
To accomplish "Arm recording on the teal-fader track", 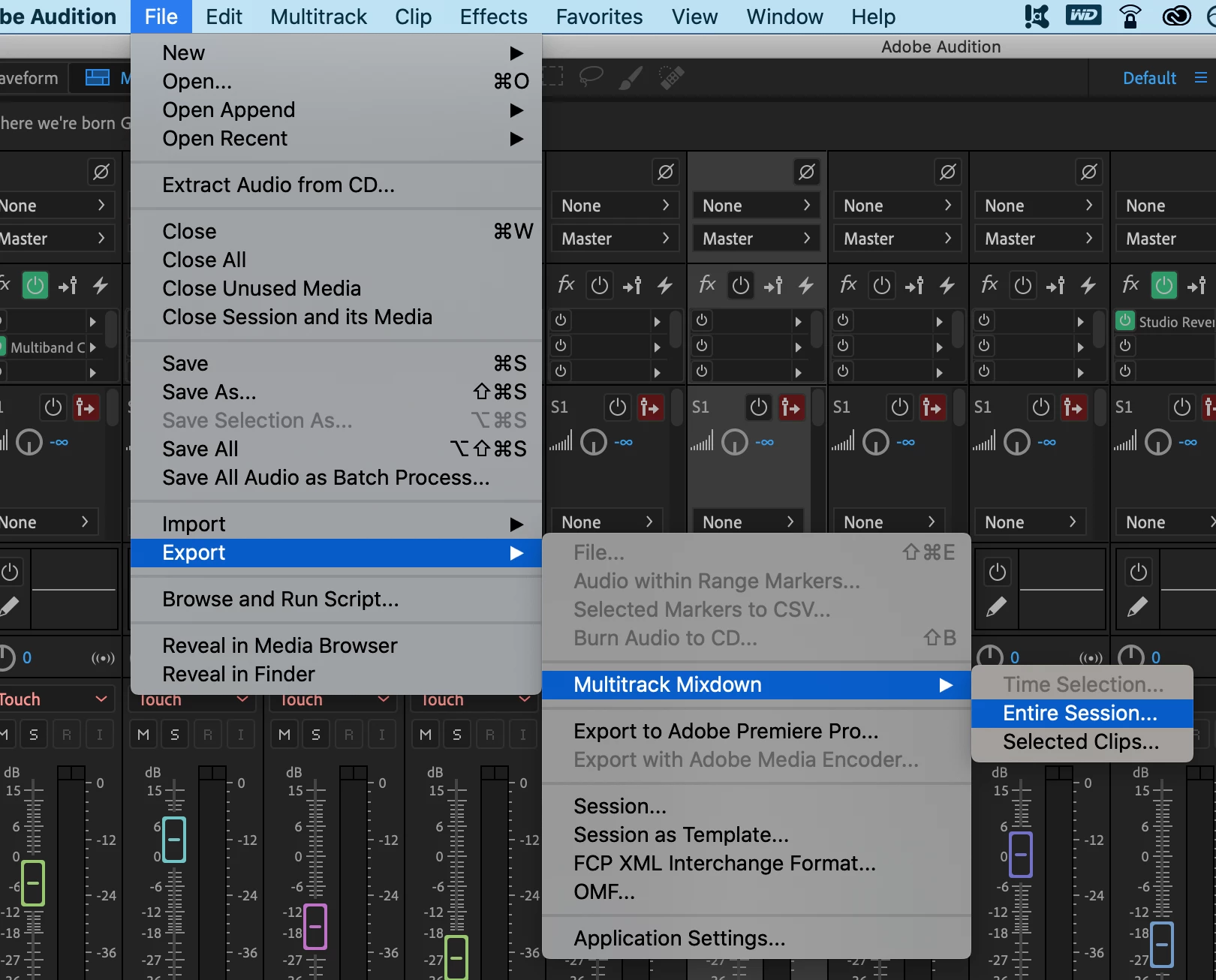I will (x=208, y=735).
